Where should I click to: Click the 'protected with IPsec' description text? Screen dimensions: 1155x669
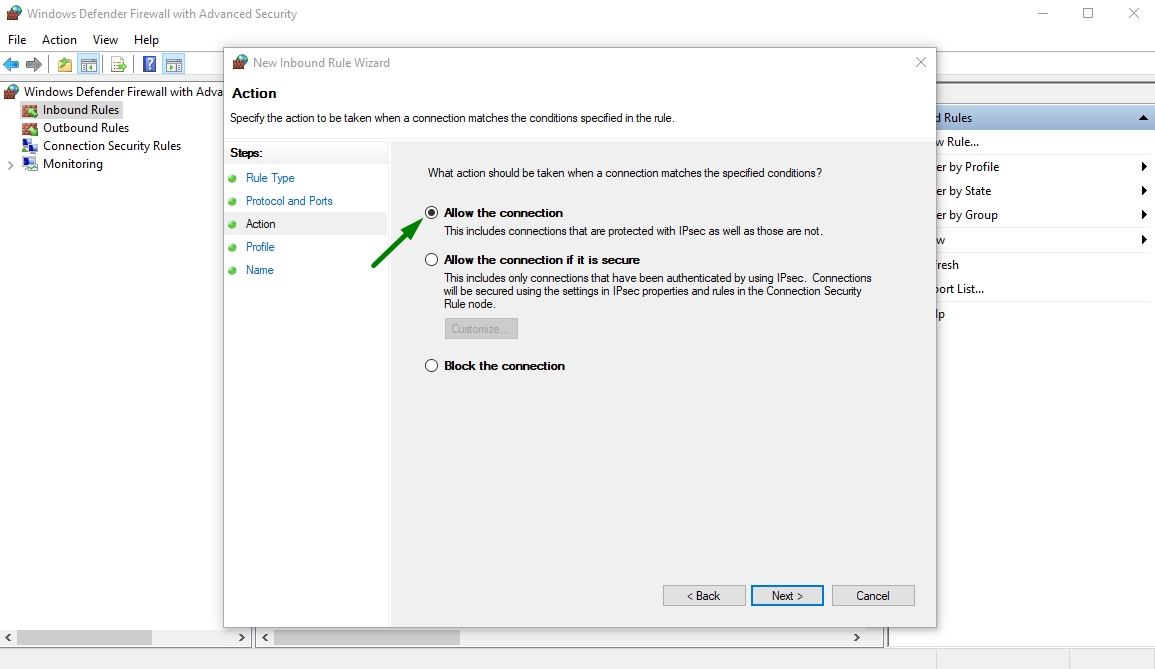(x=633, y=231)
